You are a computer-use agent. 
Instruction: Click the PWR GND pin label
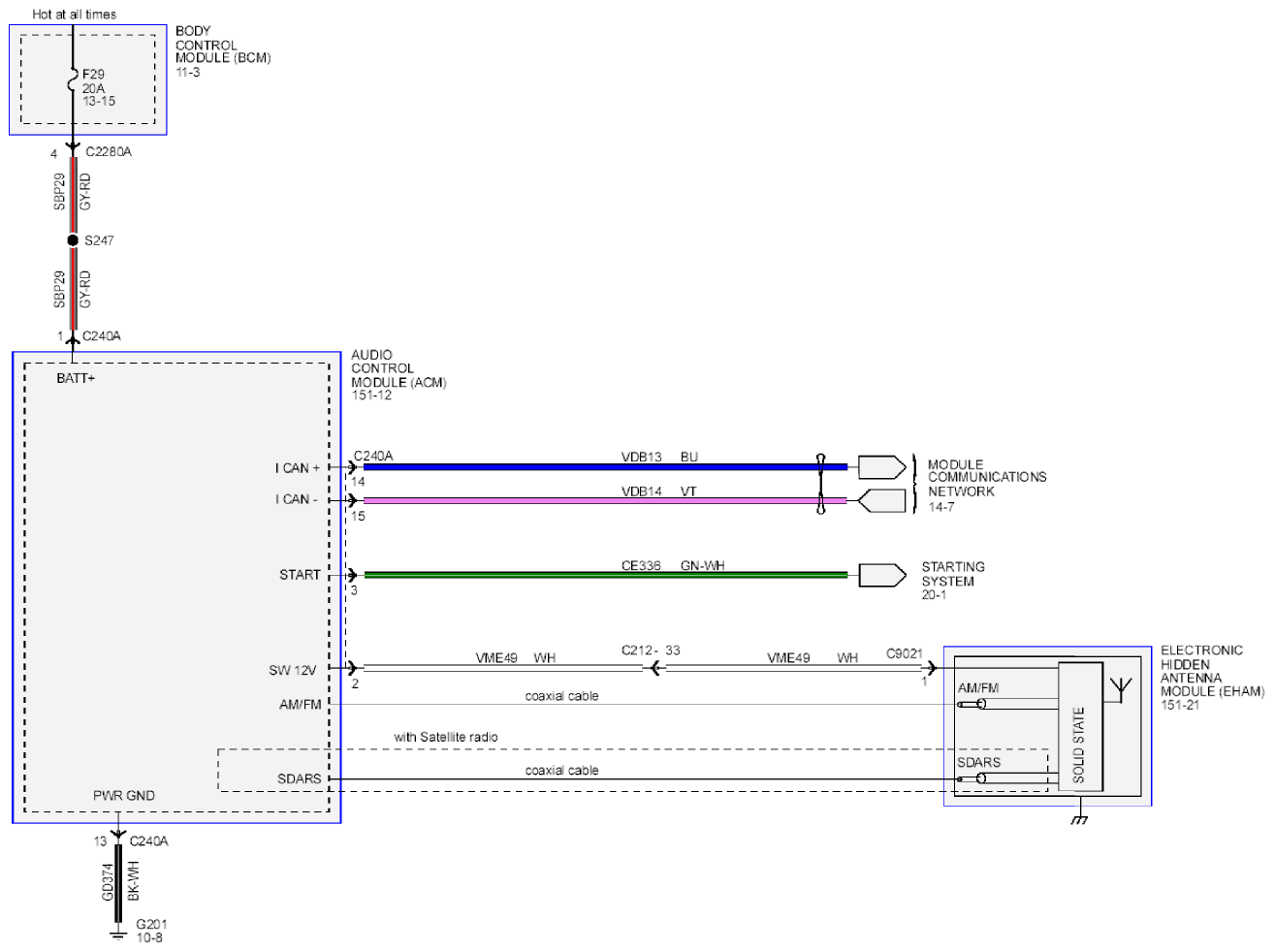tap(124, 796)
